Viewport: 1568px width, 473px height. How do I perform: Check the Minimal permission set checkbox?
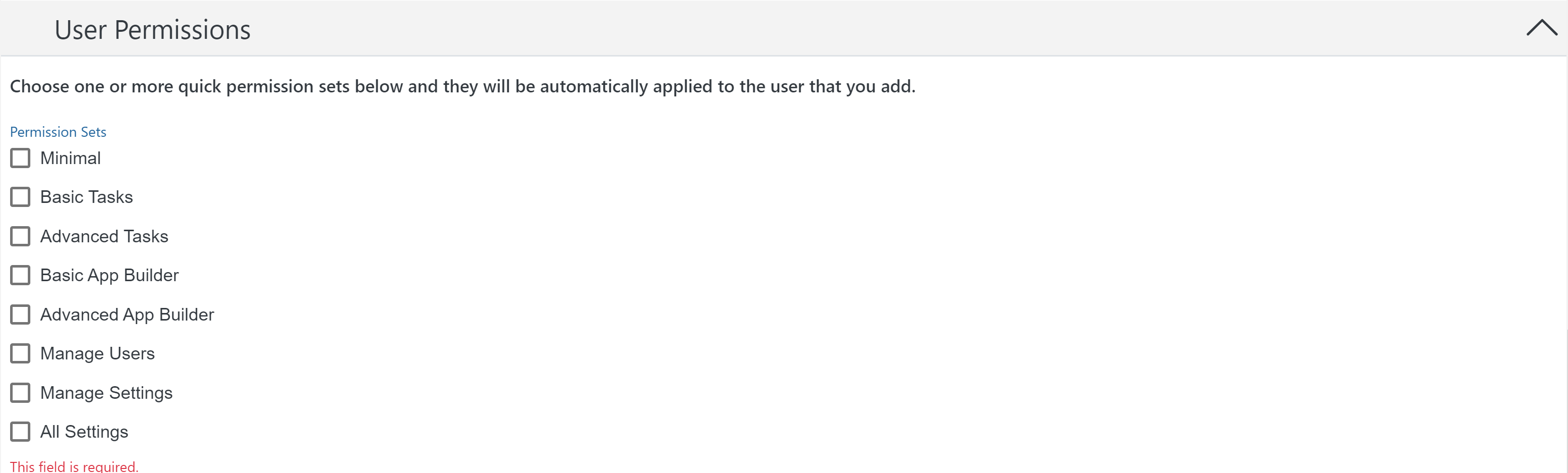click(x=20, y=158)
